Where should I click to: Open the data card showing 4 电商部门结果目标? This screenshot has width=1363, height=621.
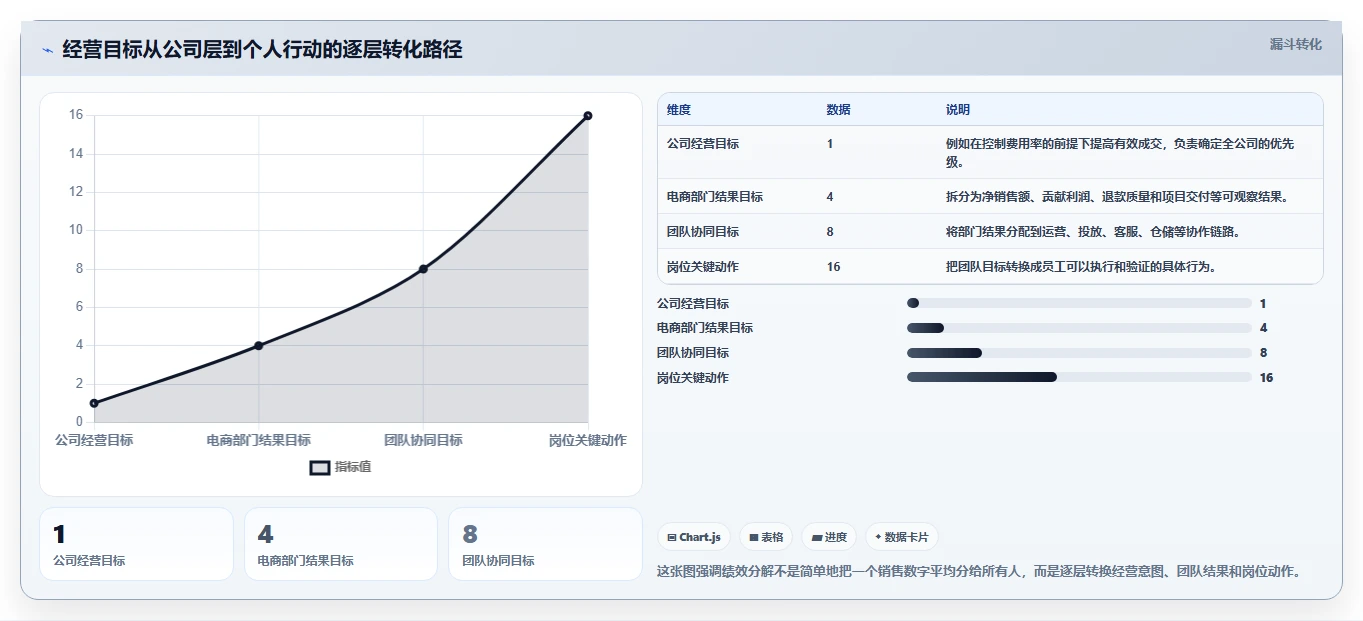341,544
